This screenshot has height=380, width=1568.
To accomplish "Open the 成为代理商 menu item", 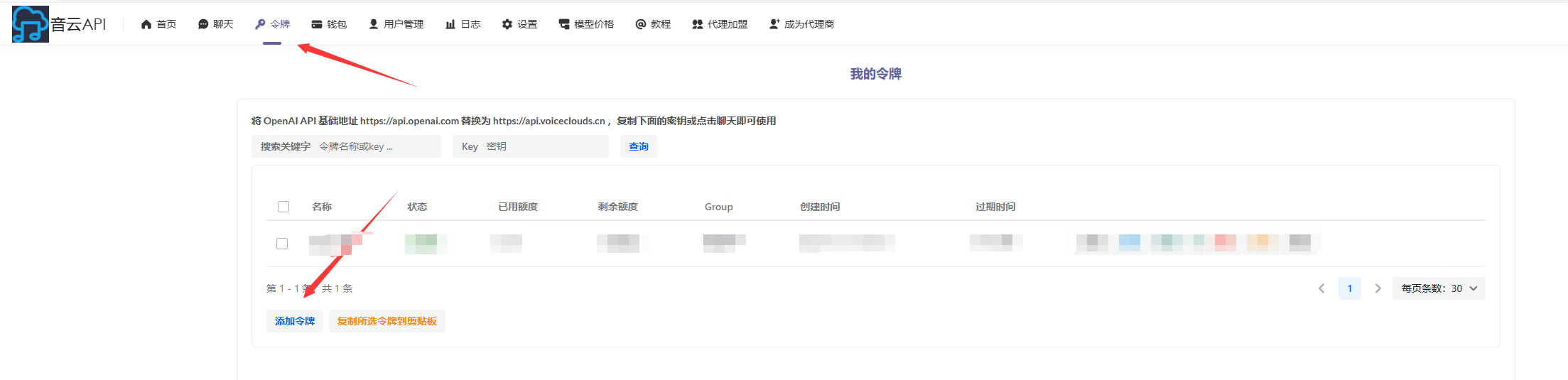I will 801,24.
